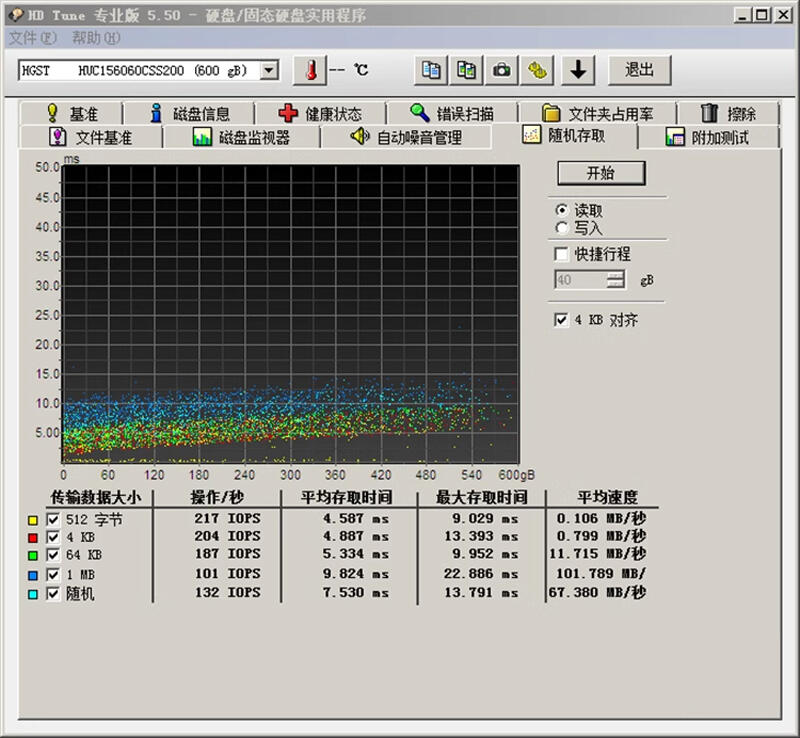Minimize the HD Tune window
Image resolution: width=800 pixels, height=738 pixels.
pyautogui.click(x=743, y=15)
